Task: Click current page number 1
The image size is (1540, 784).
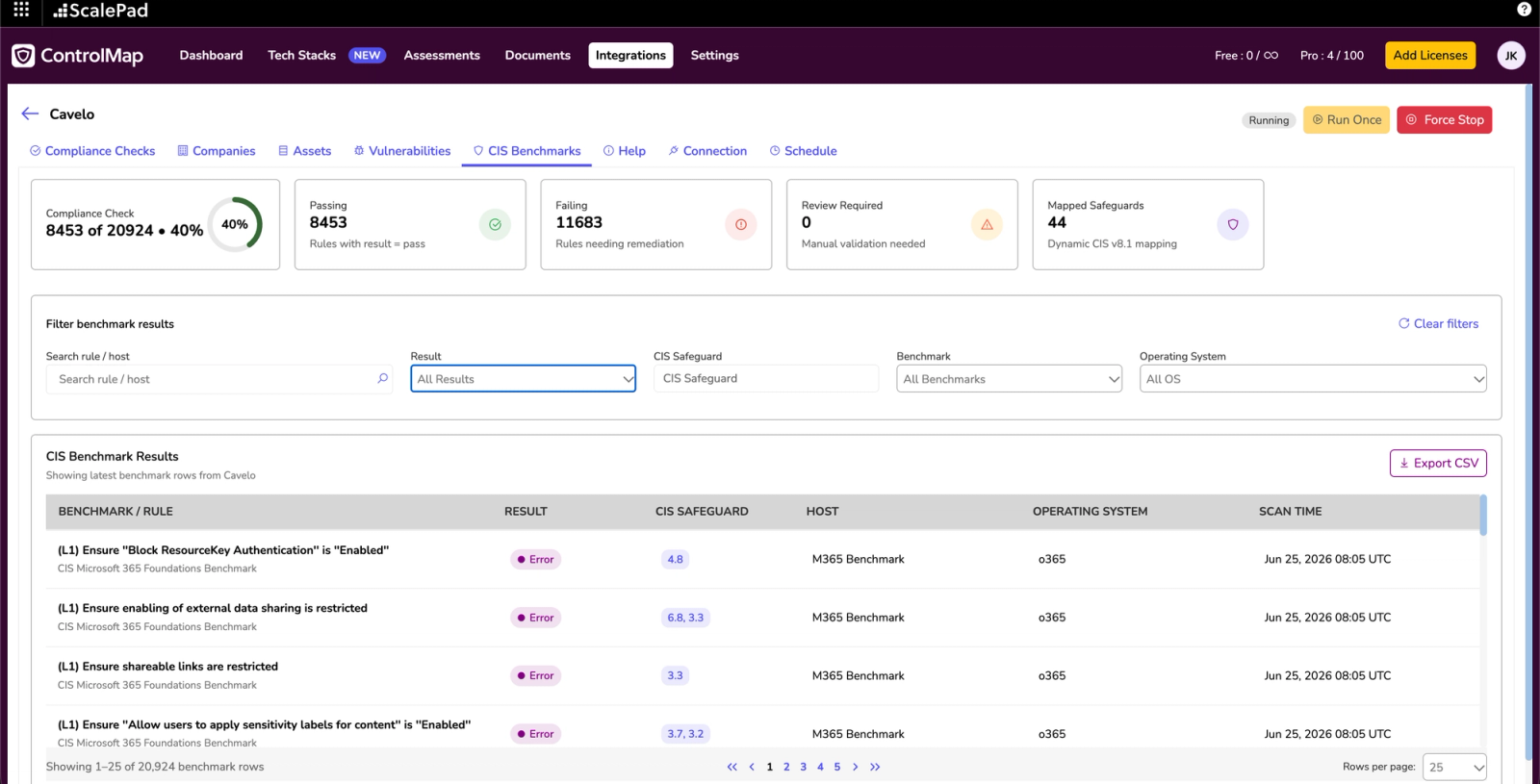Action: pyautogui.click(x=770, y=767)
